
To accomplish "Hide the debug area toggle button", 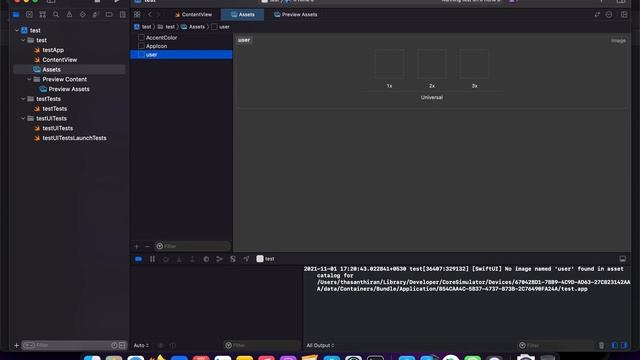I will [622, 259].
